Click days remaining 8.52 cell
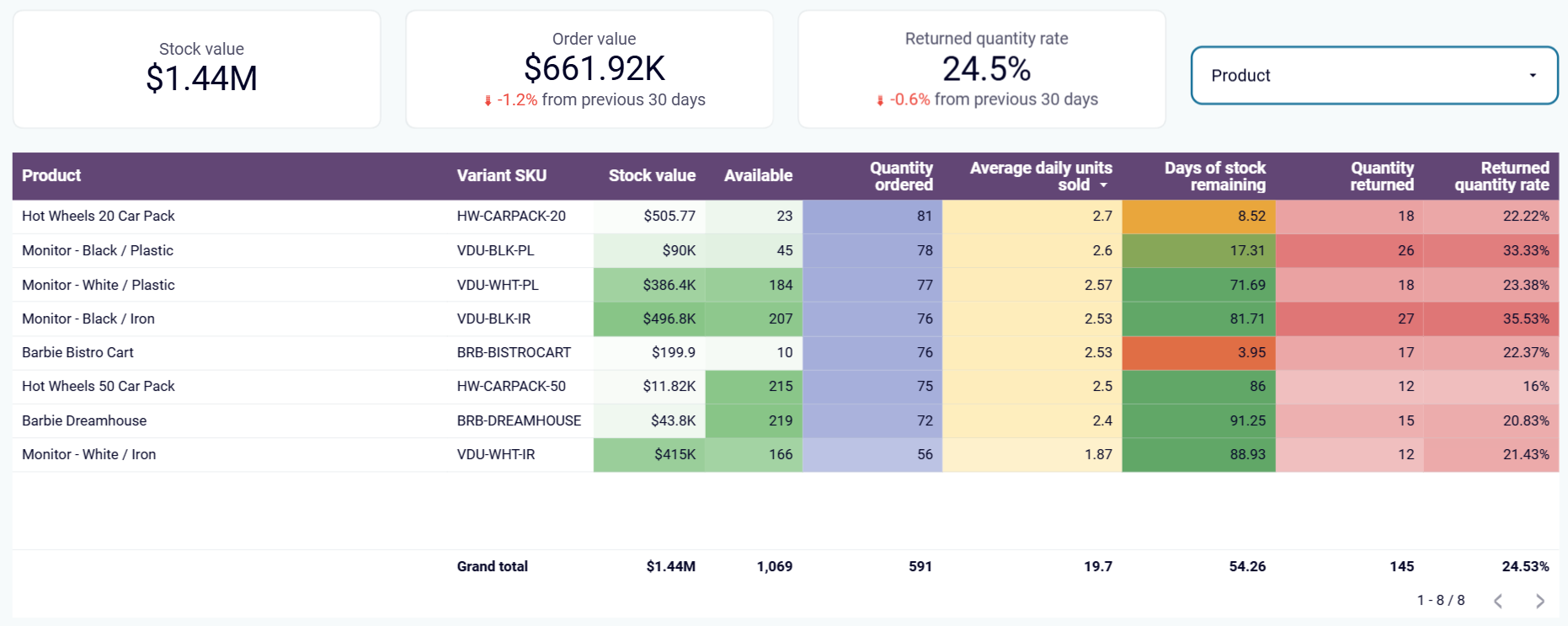 coord(1199,217)
